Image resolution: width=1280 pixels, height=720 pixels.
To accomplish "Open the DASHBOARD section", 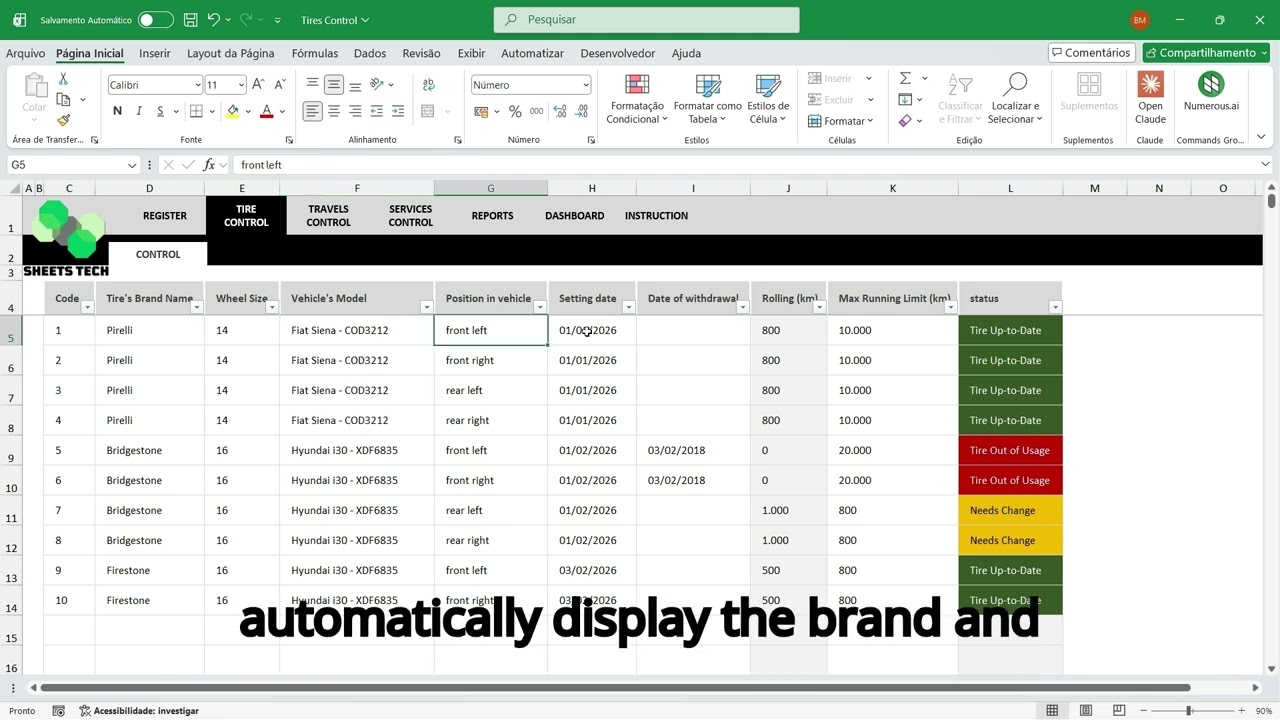I will click(575, 216).
